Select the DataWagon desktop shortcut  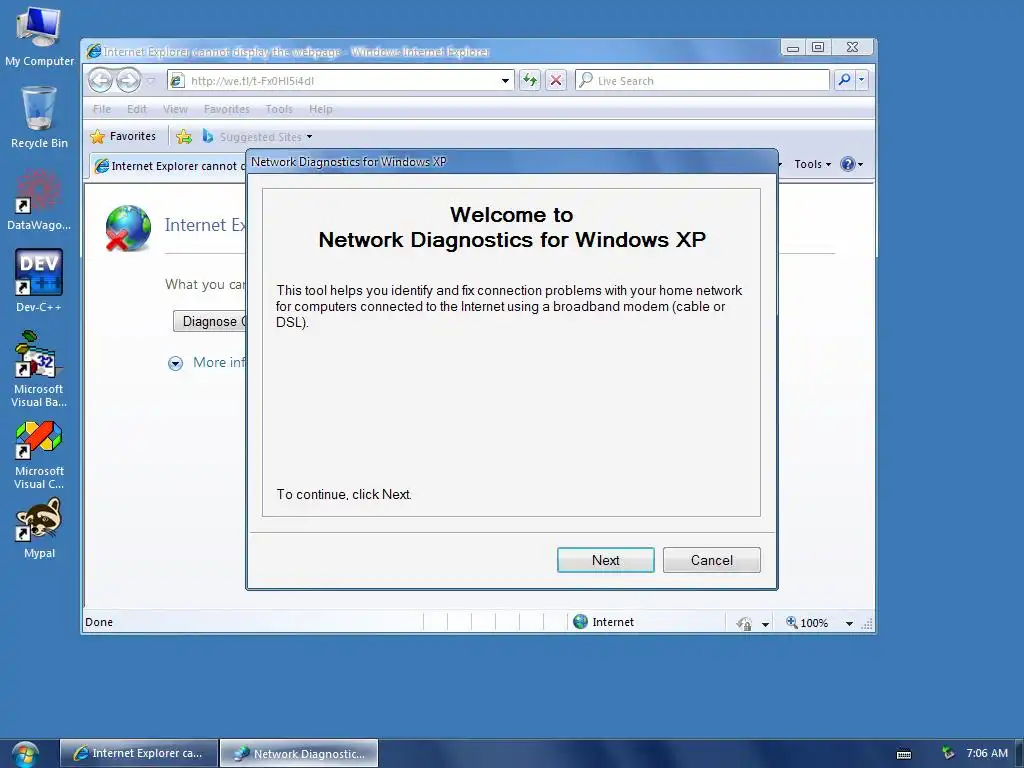coord(39,200)
